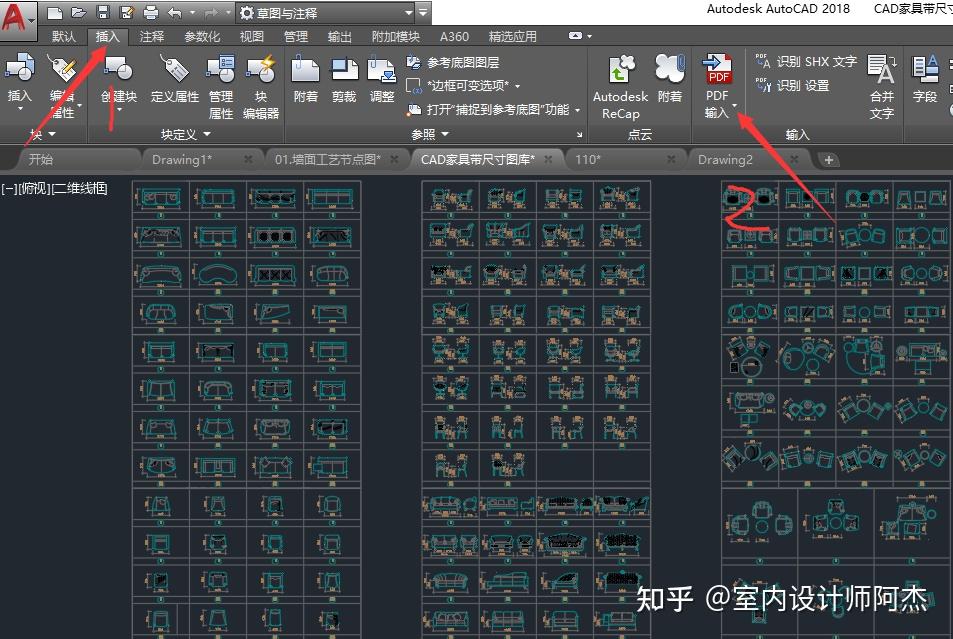Expand the PDF 输入 dropdown arrow
This screenshot has height=639, width=953.
tap(734, 107)
